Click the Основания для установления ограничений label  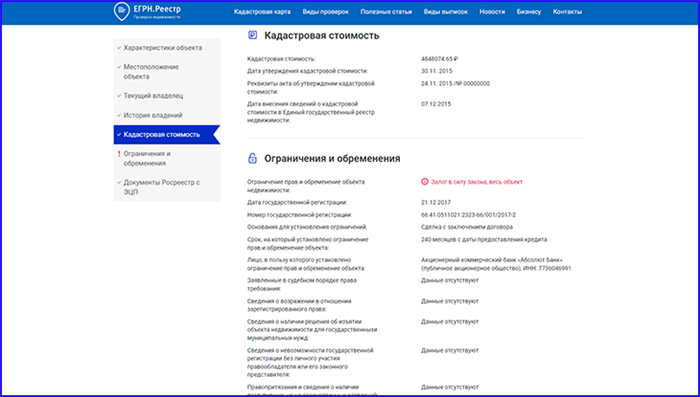307,227
